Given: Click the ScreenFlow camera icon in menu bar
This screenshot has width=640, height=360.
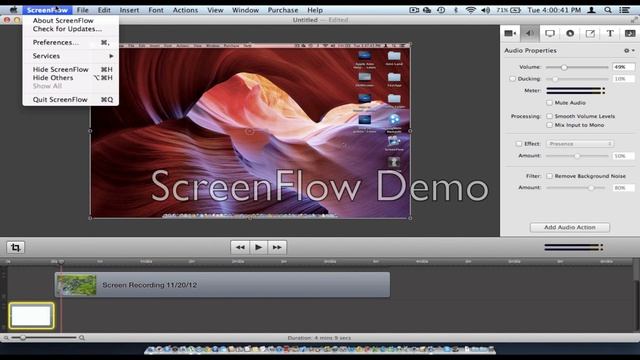Looking at the screenshot, I should pyautogui.click(x=414, y=10).
